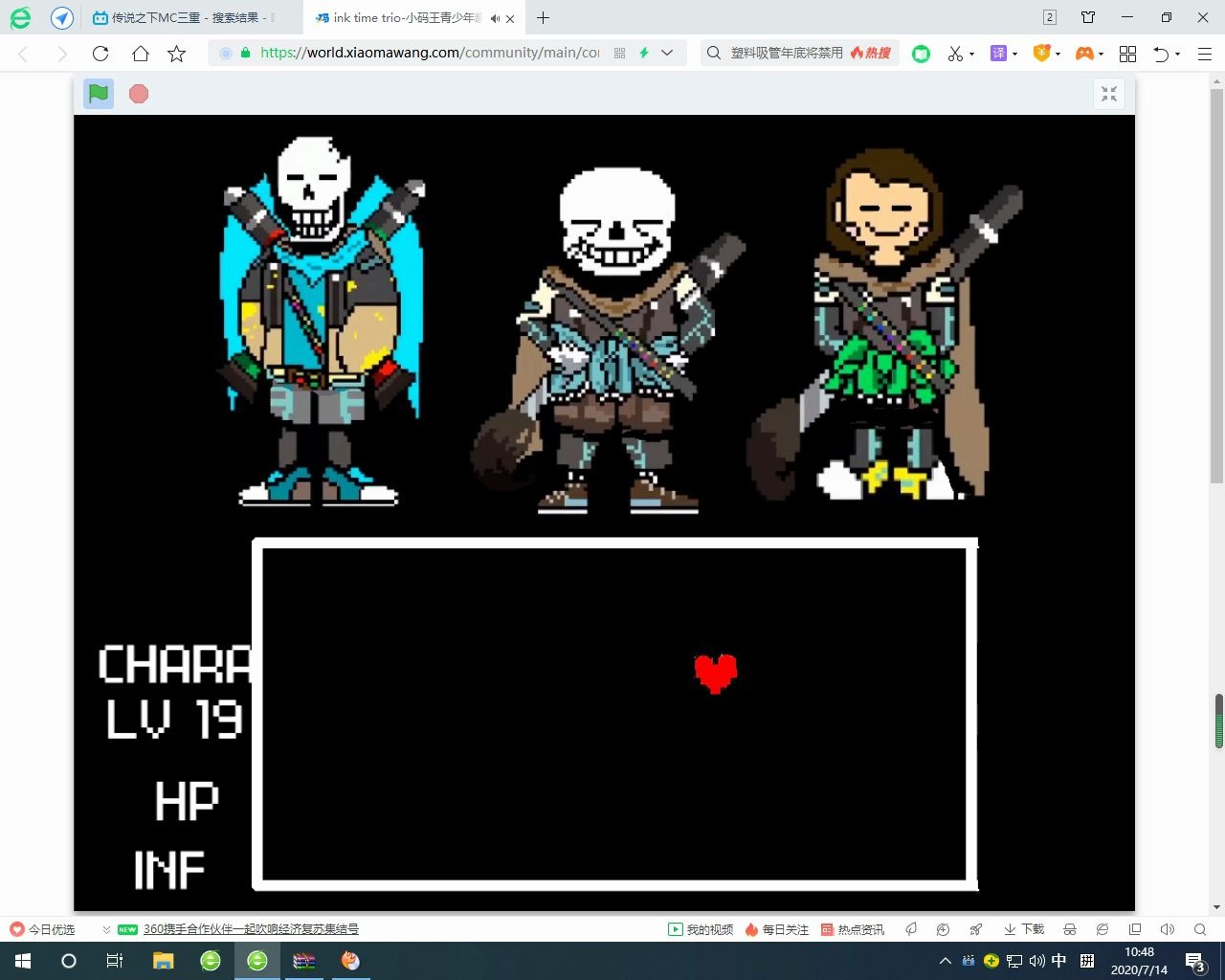Click the rocket accelerator icon in status bar

point(975,929)
